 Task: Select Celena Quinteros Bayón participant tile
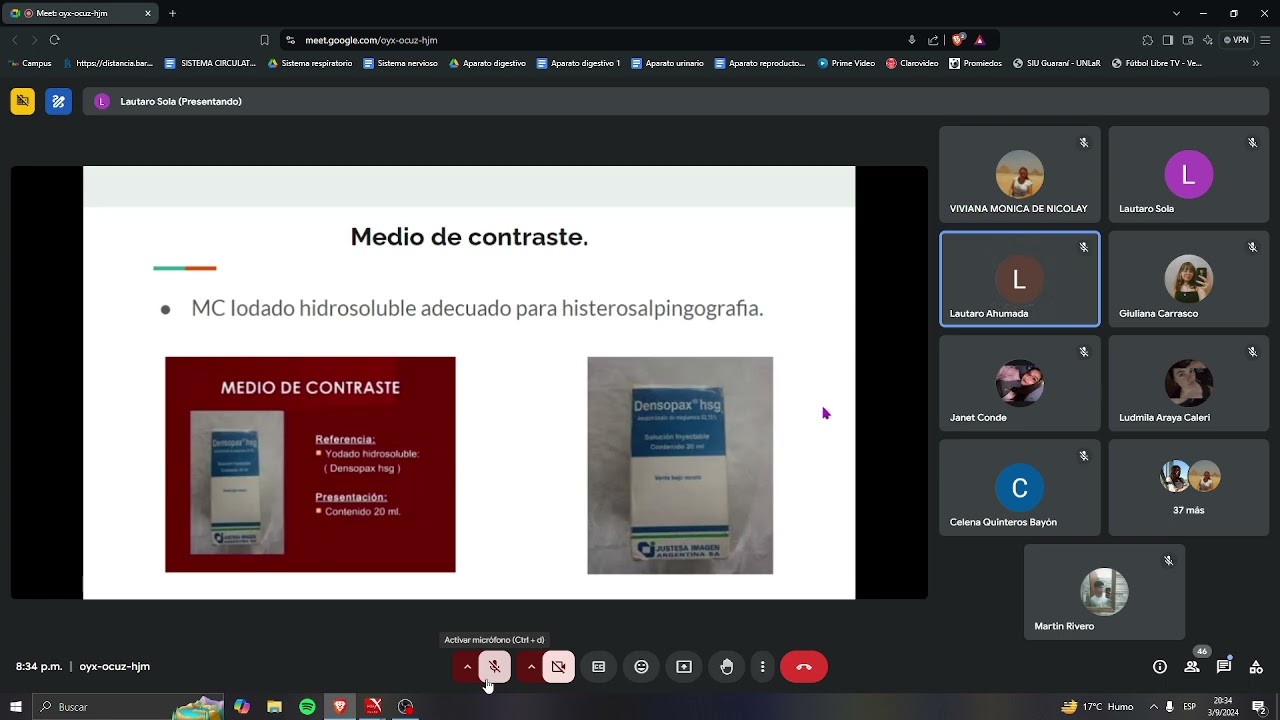click(x=1020, y=488)
